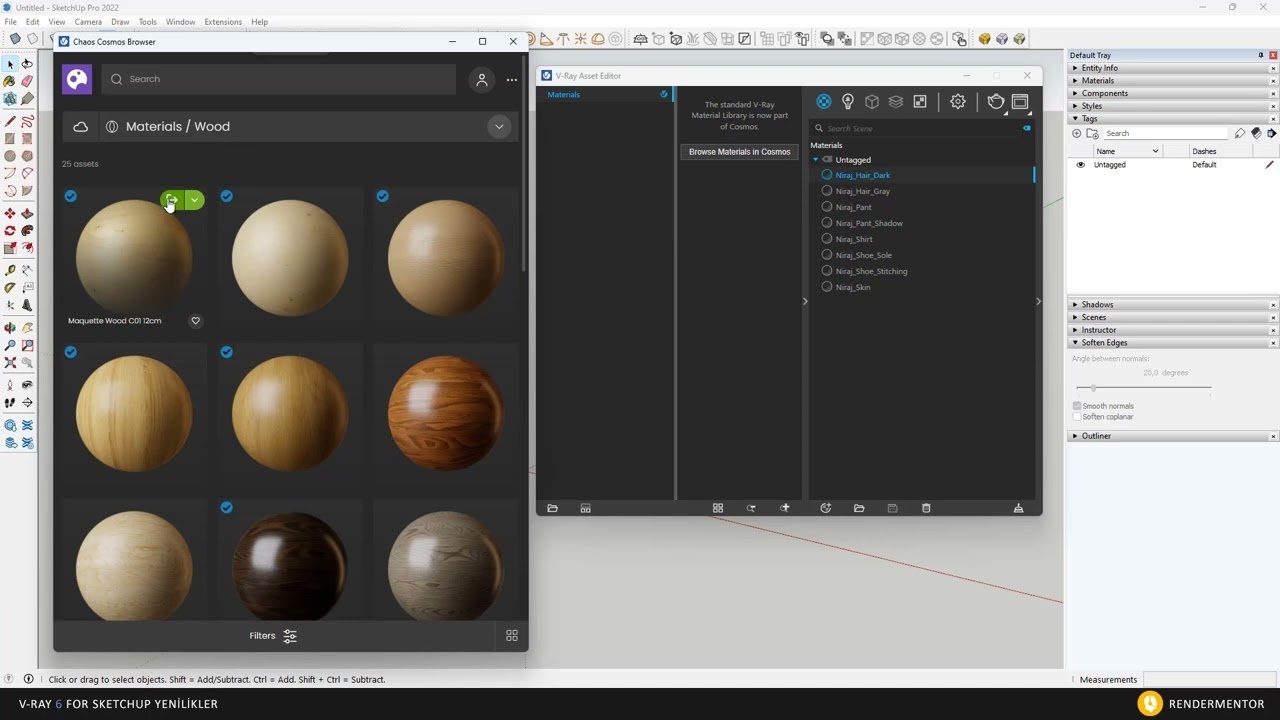Click the add tag plus icon in Tags panel
1280x720 pixels.
point(1077,133)
